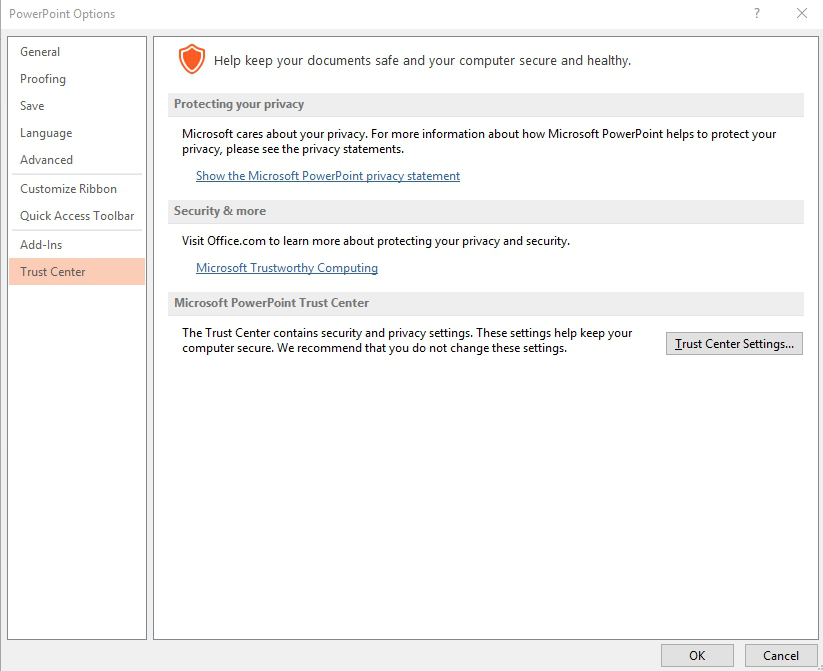Follow the Microsoft Trustworthy Computing link
This screenshot has width=823, height=671.
(x=287, y=268)
